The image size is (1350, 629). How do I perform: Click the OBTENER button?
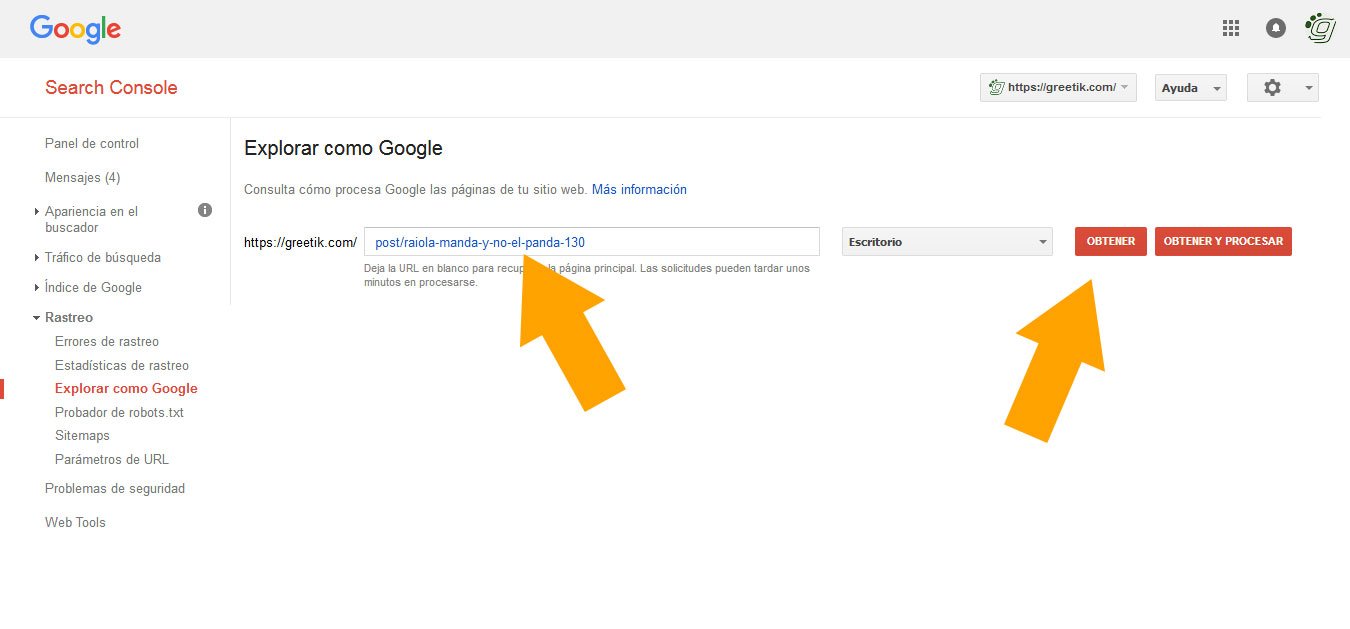pos(1111,241)
